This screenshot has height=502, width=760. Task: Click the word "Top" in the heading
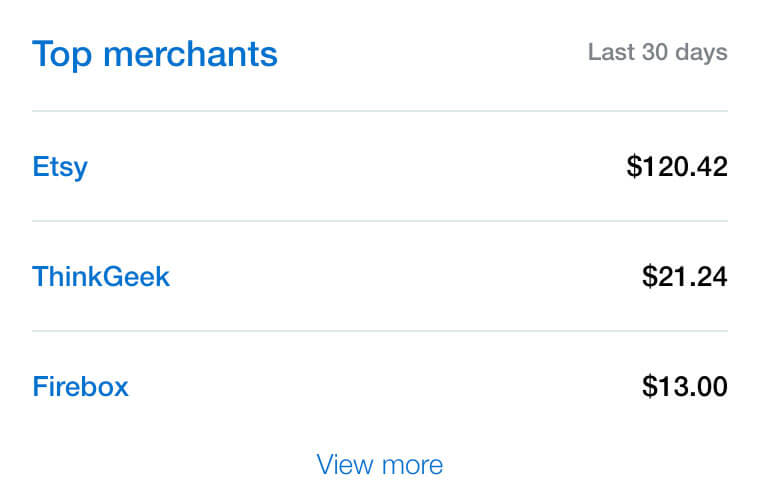coord(65,54)
